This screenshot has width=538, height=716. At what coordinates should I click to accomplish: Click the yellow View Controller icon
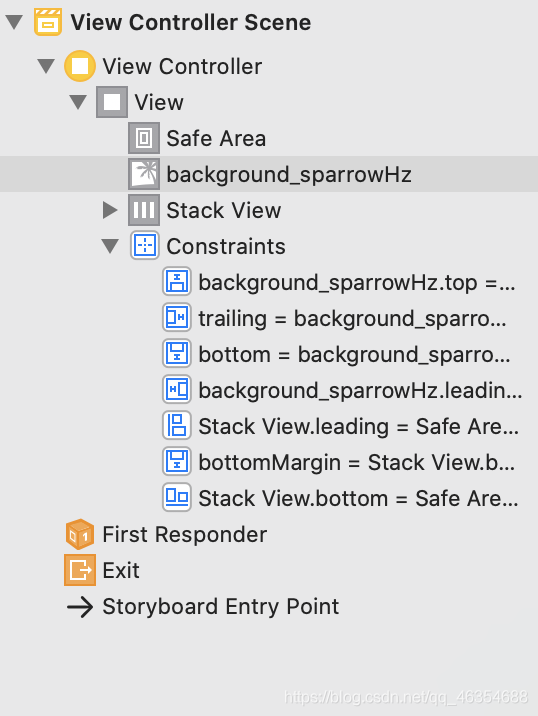pyautogui.click(x=80, y=66)
